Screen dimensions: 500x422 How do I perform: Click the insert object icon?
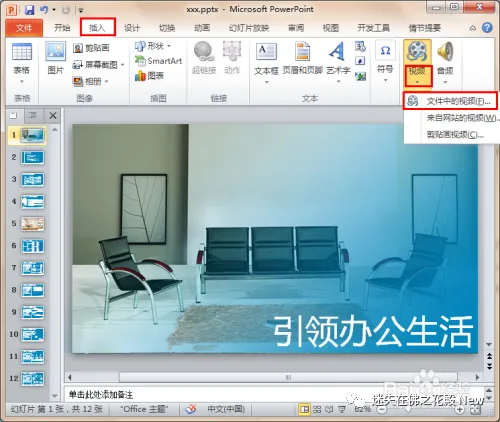coord(360,76)
